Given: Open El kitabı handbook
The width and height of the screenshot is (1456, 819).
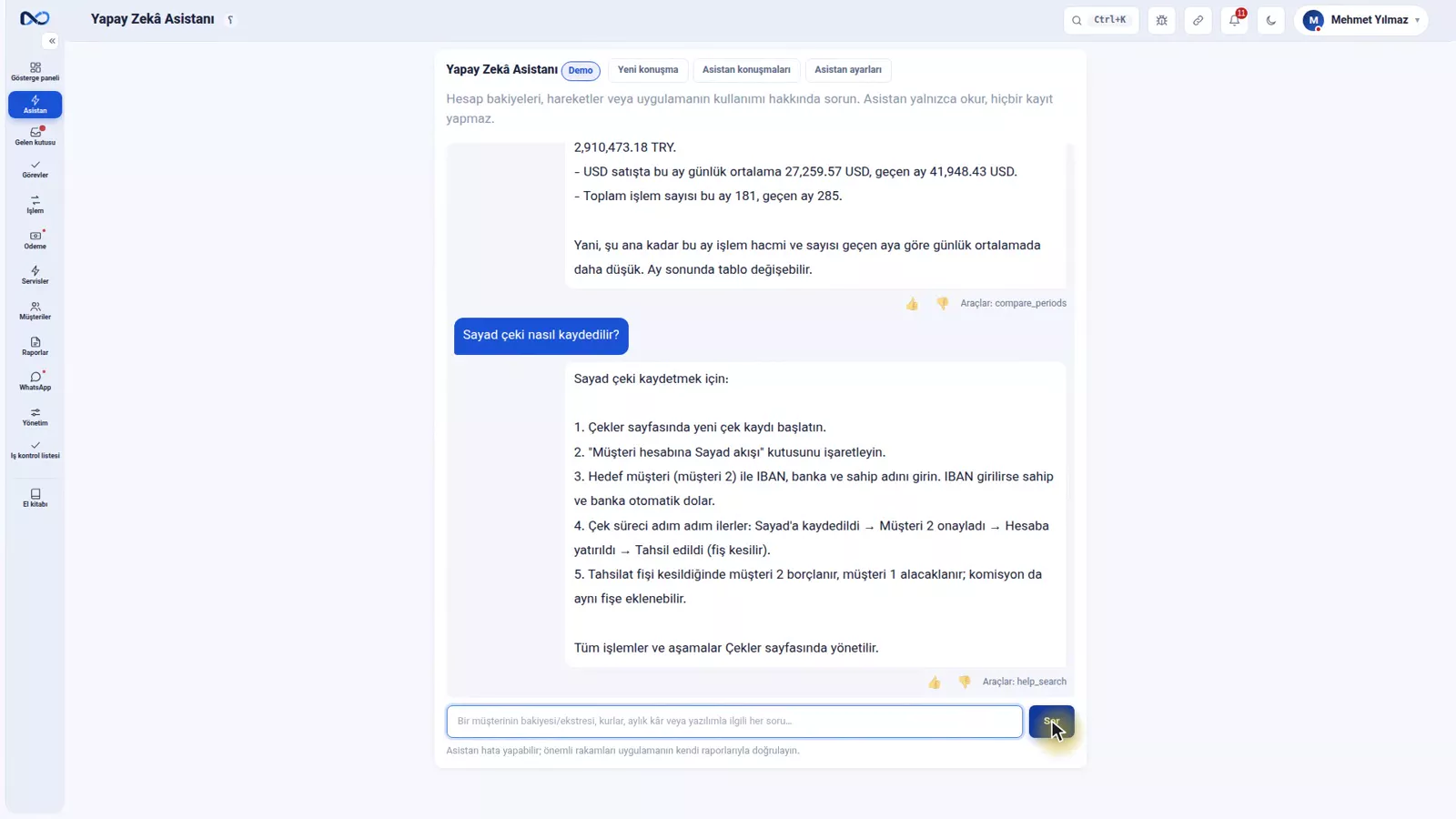Looking at the screenshot, I should pyautogui.click(x=35, y=498).
